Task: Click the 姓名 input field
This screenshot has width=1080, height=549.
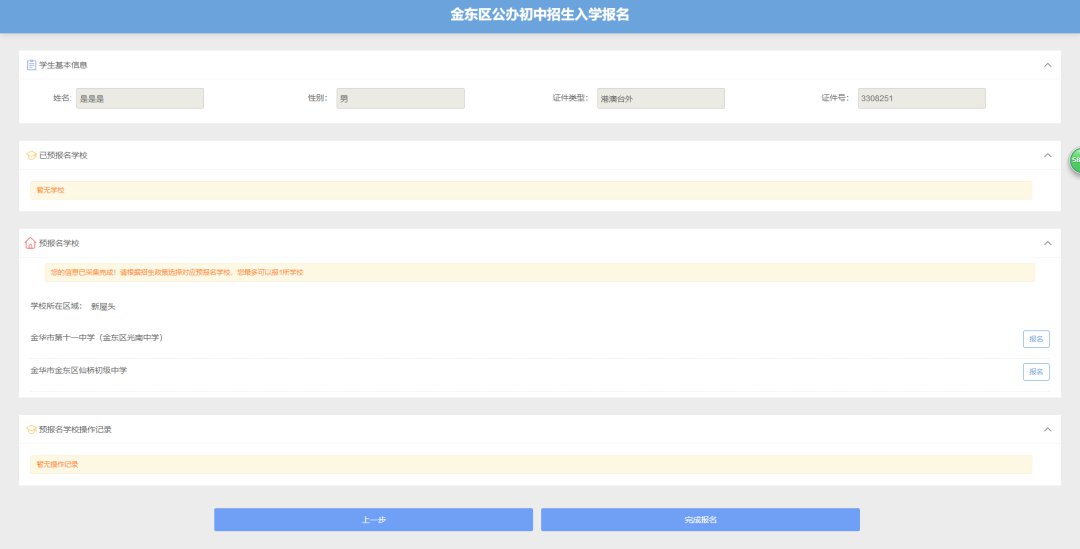Action: point(139,98)
